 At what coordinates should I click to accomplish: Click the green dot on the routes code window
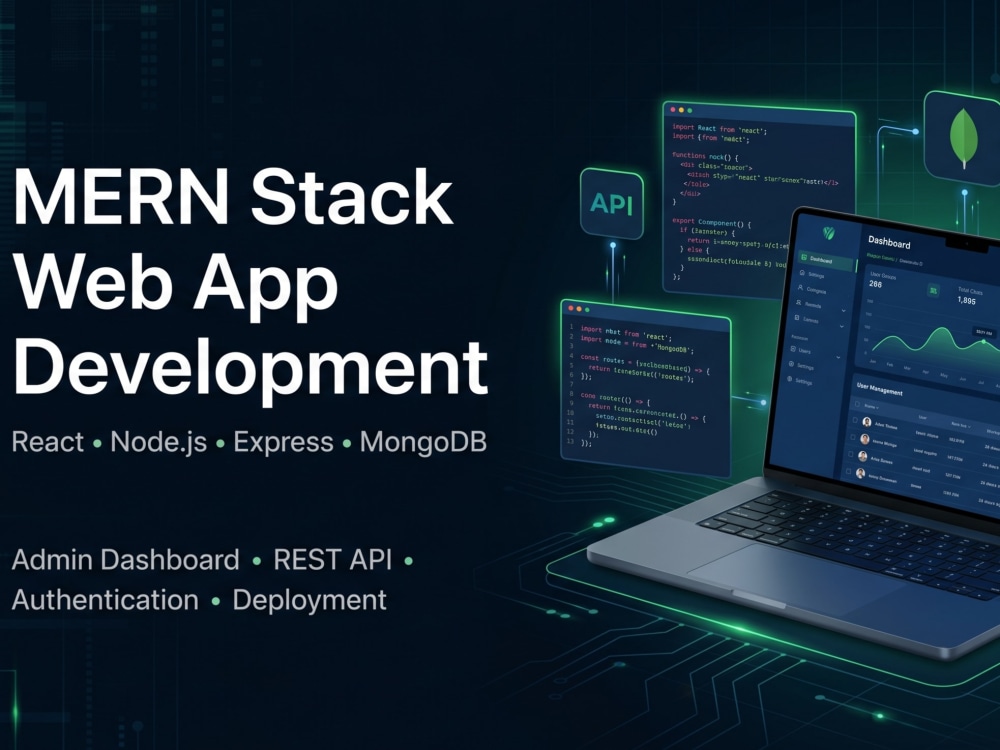(x=587, y=309)
